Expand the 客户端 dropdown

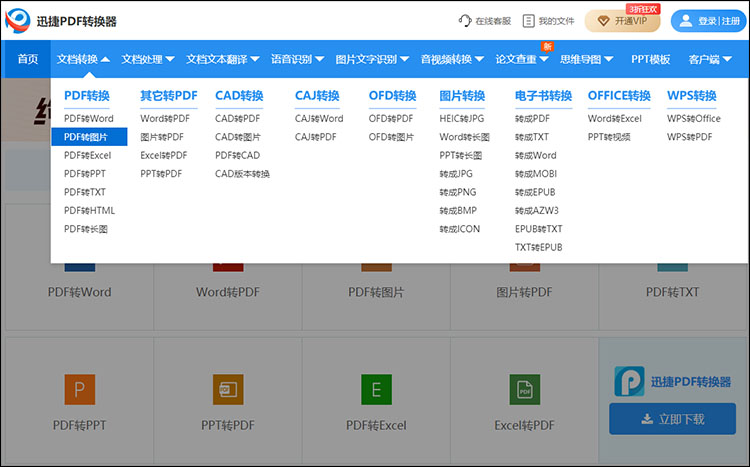point(710,59)
